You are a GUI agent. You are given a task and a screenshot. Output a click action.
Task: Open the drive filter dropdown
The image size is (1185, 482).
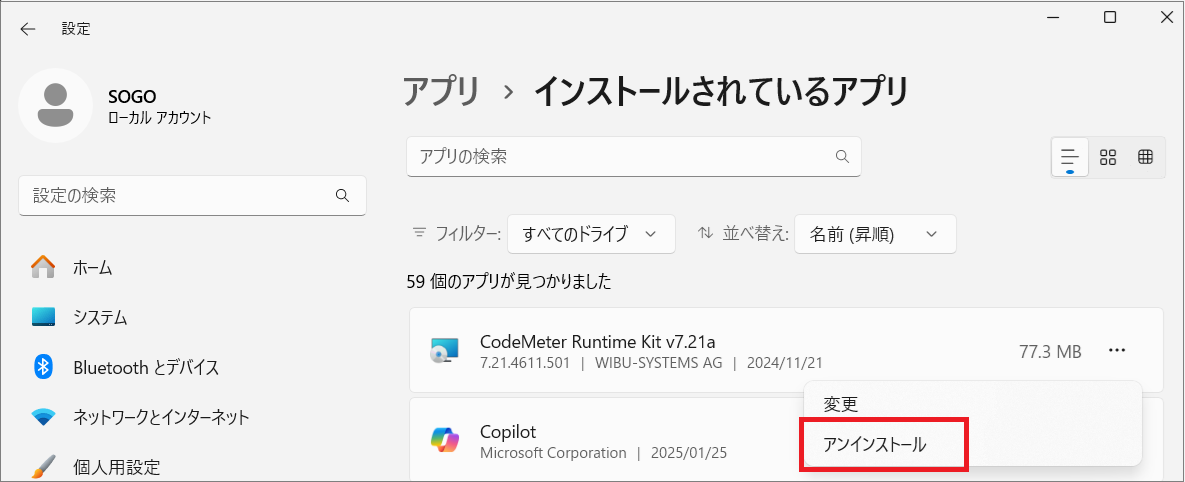(591, 234)
